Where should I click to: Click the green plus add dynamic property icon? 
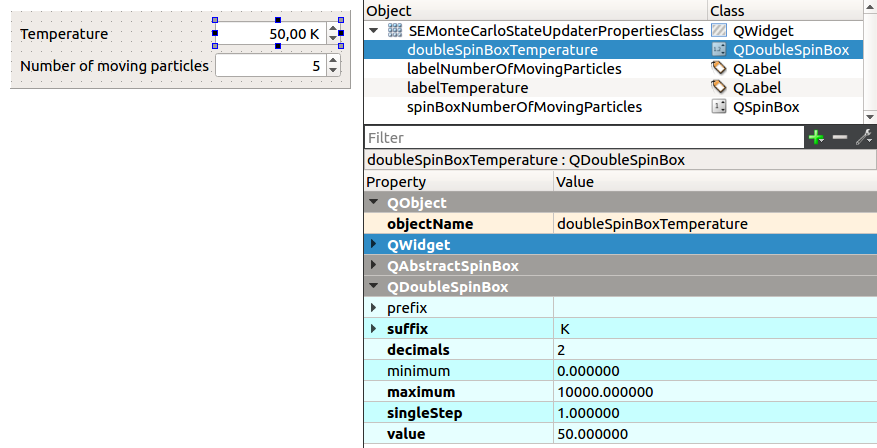click(x=817, y=138)
